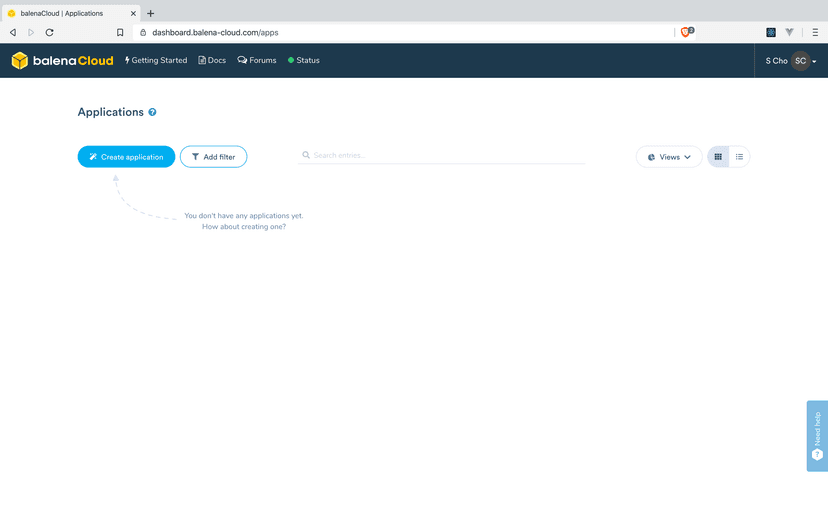Open the help icon beside Applications heading
Viewport: 828px width, 518px height.
152,112
